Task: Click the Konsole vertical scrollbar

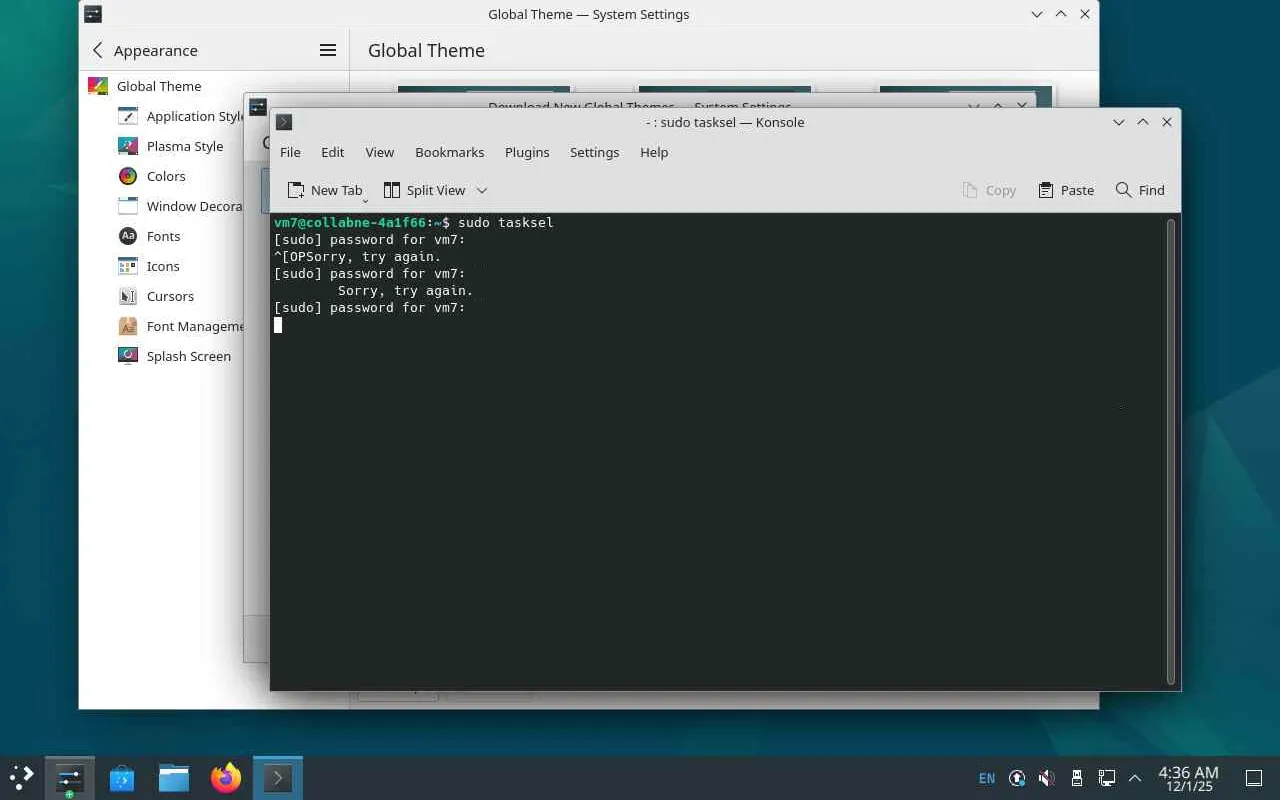Action: 1171,450
